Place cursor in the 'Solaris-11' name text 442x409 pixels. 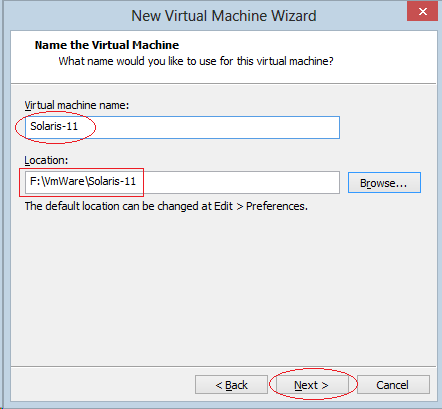54,126
